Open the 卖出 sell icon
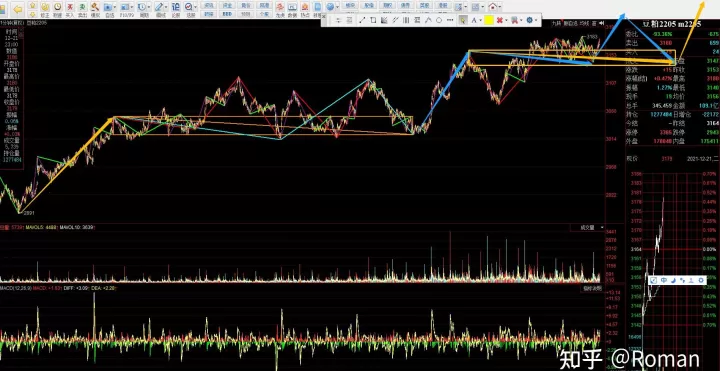720x371 pixels. (x=82, y=10)
